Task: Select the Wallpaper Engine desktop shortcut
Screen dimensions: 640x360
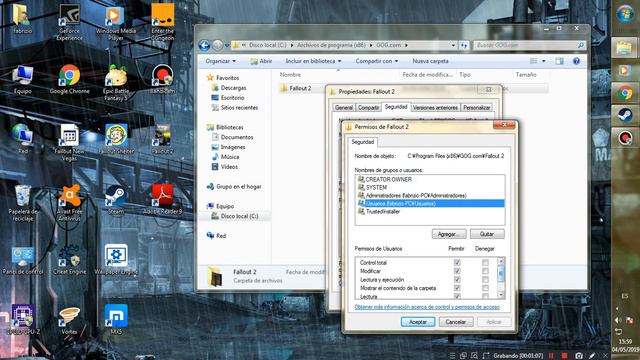Action: pyautogui.click(x=116, y=260)
